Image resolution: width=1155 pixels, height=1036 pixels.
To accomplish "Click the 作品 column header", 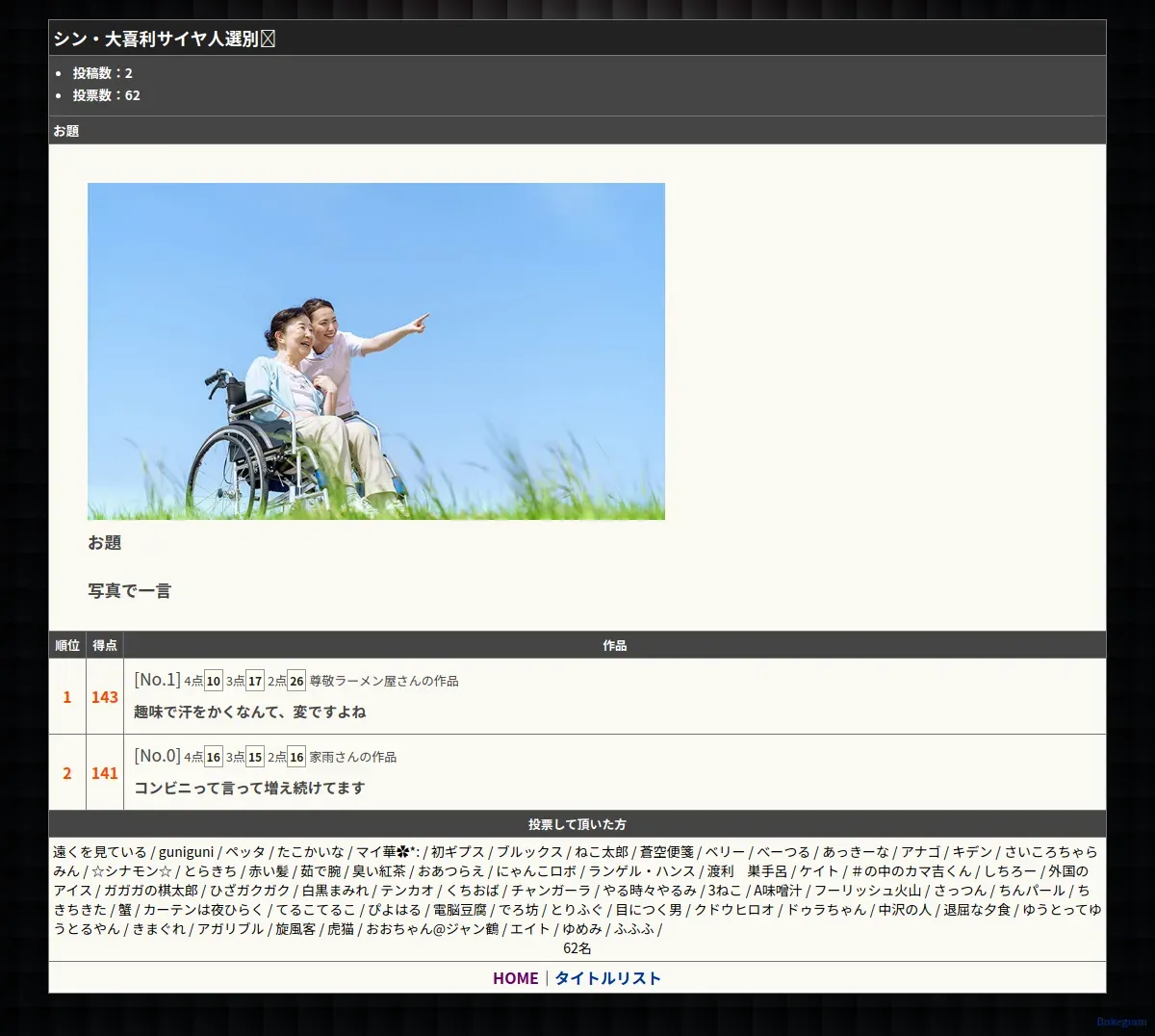I will point(615,645).
